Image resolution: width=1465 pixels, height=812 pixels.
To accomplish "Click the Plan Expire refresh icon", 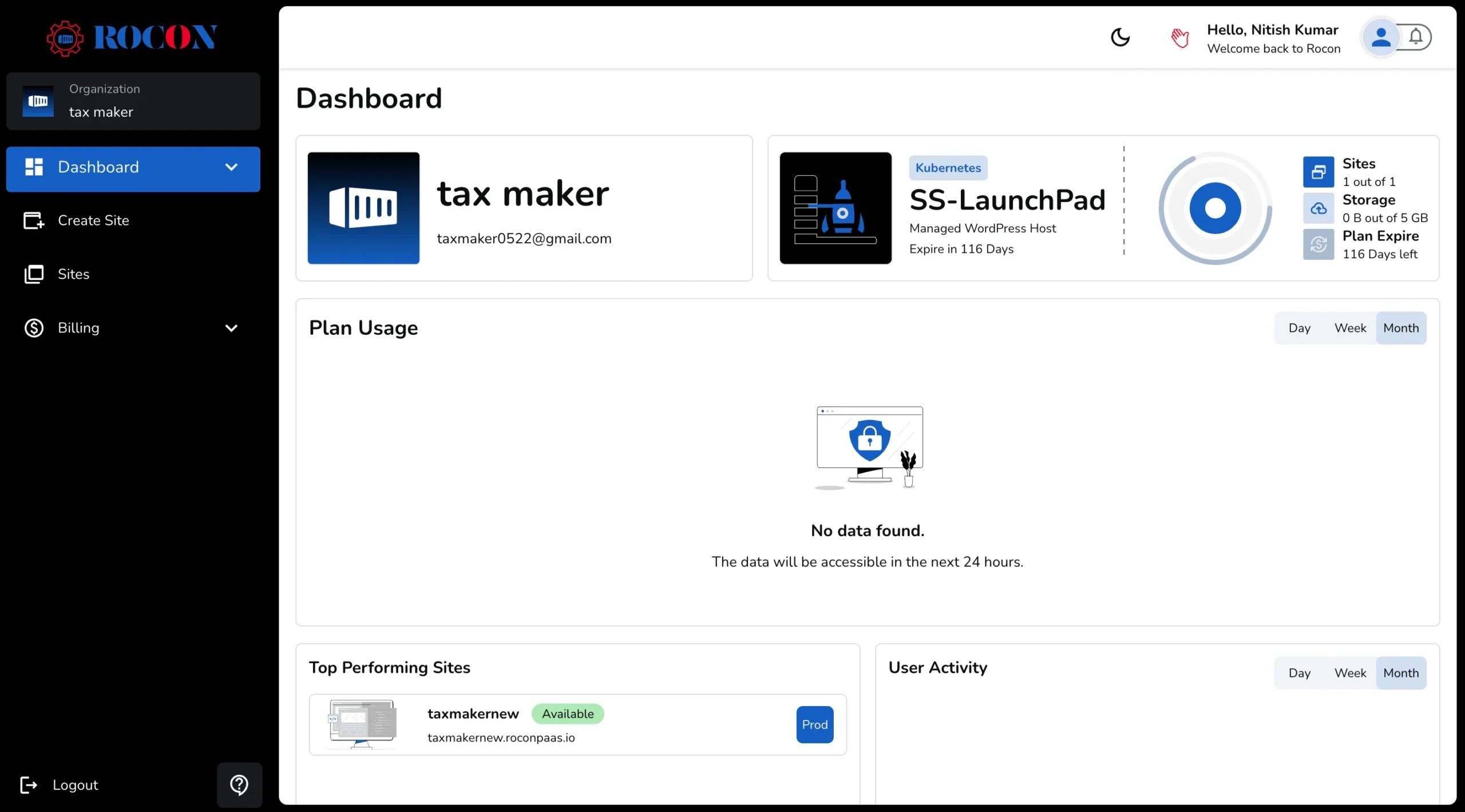I will coord(1318,244).
